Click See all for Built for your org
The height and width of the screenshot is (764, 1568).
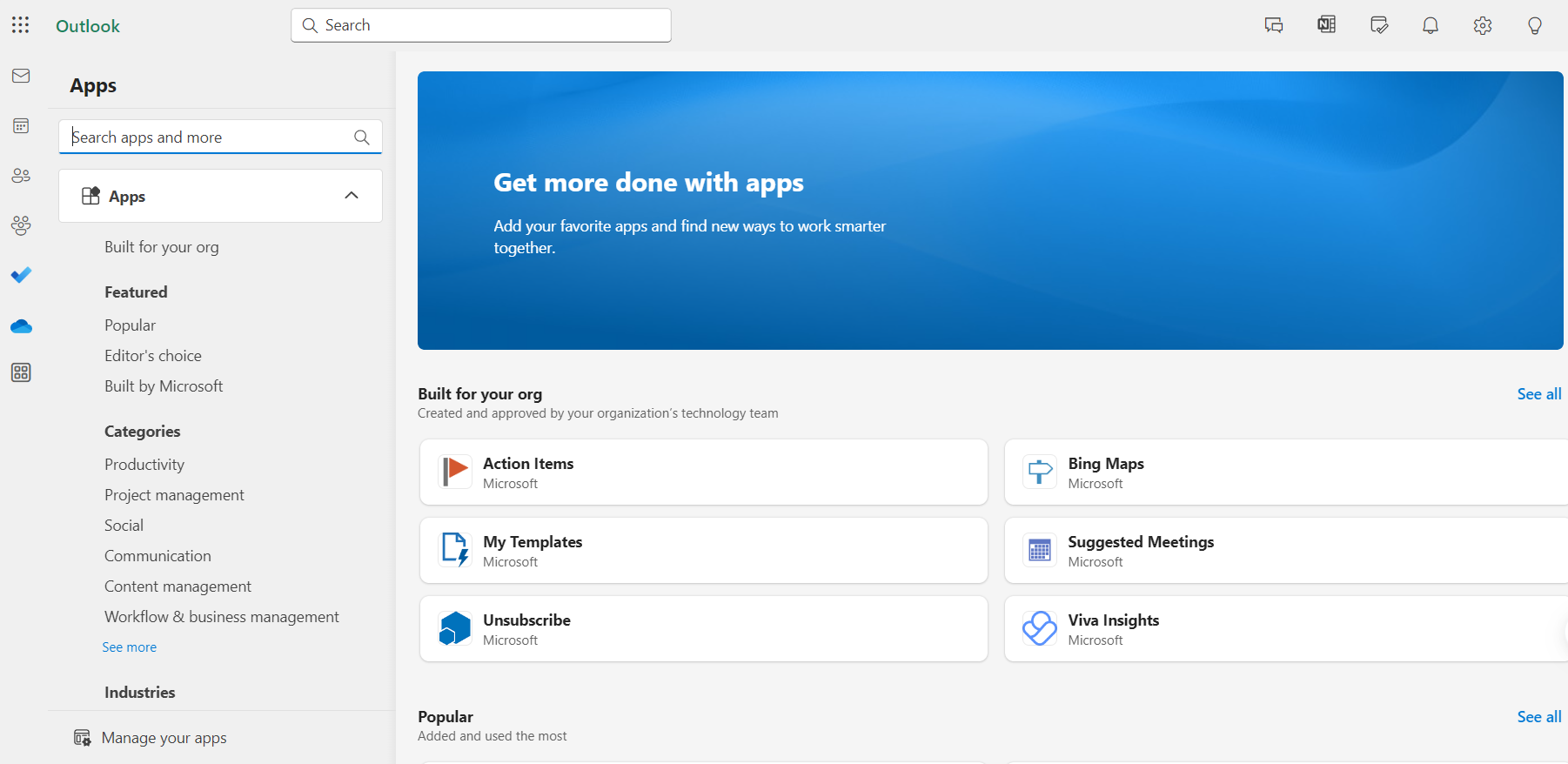click(1539, 394)
